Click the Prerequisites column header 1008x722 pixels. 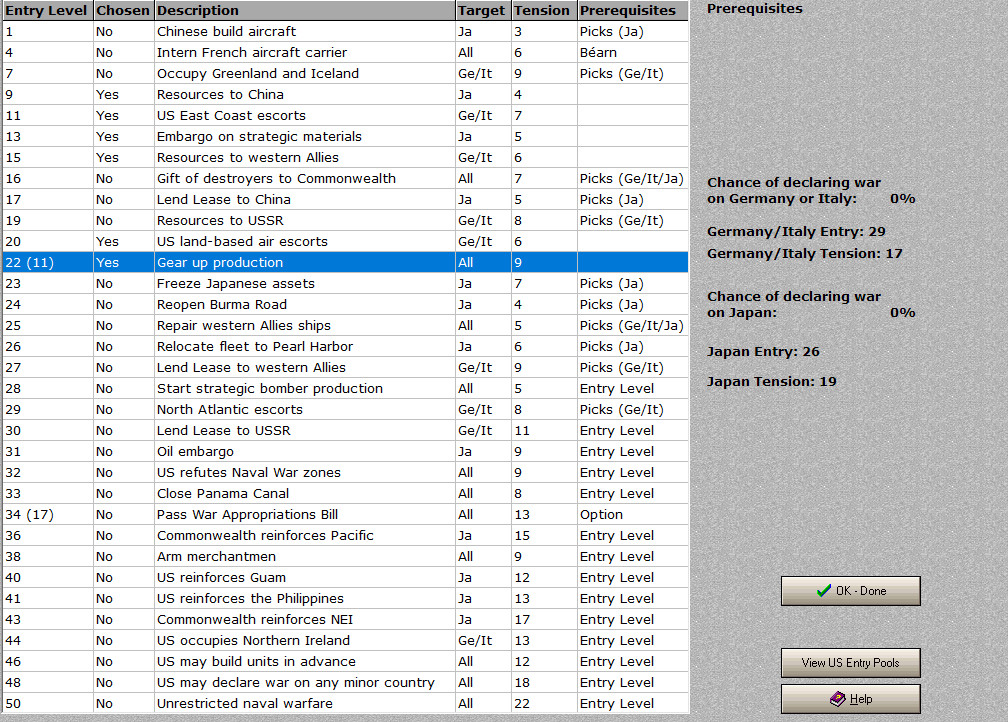click(x=633, y=10)
